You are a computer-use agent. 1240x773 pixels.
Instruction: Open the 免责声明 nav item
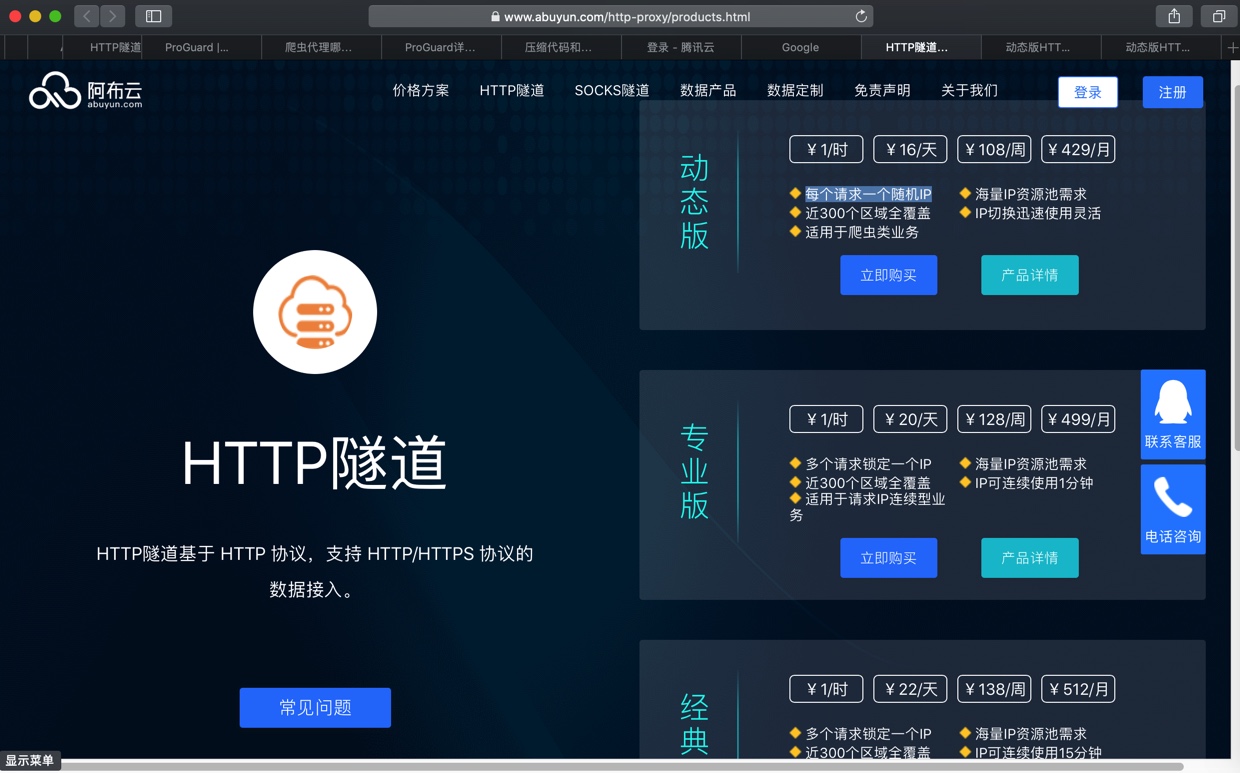(x=882, y=91)
